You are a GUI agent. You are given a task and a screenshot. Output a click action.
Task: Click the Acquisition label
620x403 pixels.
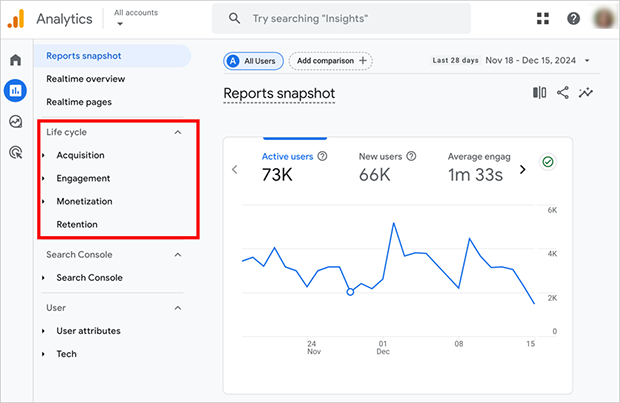tap(80, 155)
